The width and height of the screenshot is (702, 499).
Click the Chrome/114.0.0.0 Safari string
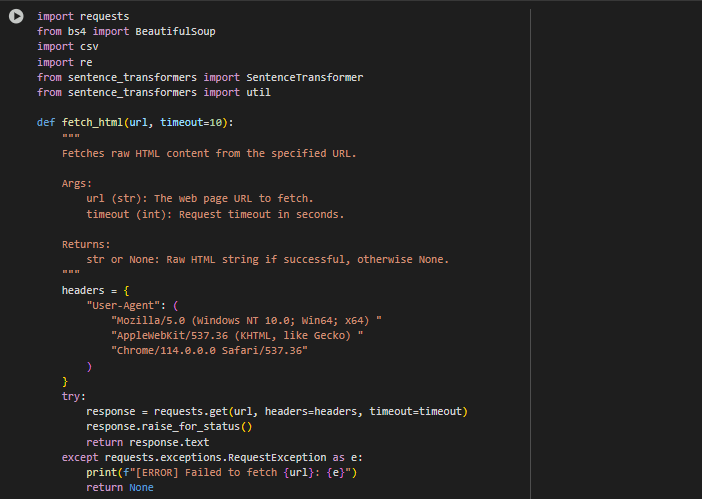(x=209, y=350)
